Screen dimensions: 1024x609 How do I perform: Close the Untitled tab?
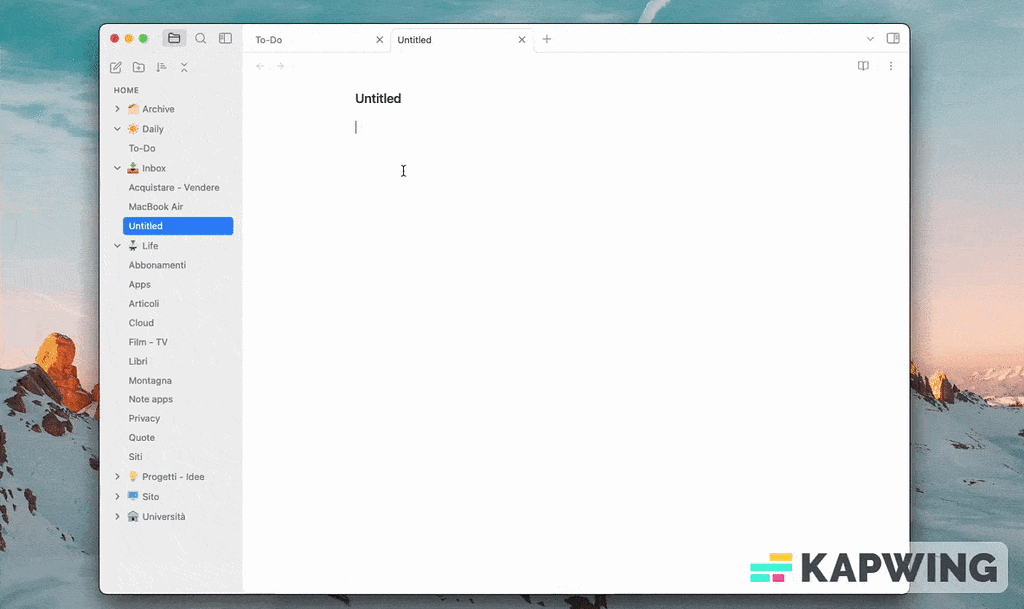[x=521, y=40]
